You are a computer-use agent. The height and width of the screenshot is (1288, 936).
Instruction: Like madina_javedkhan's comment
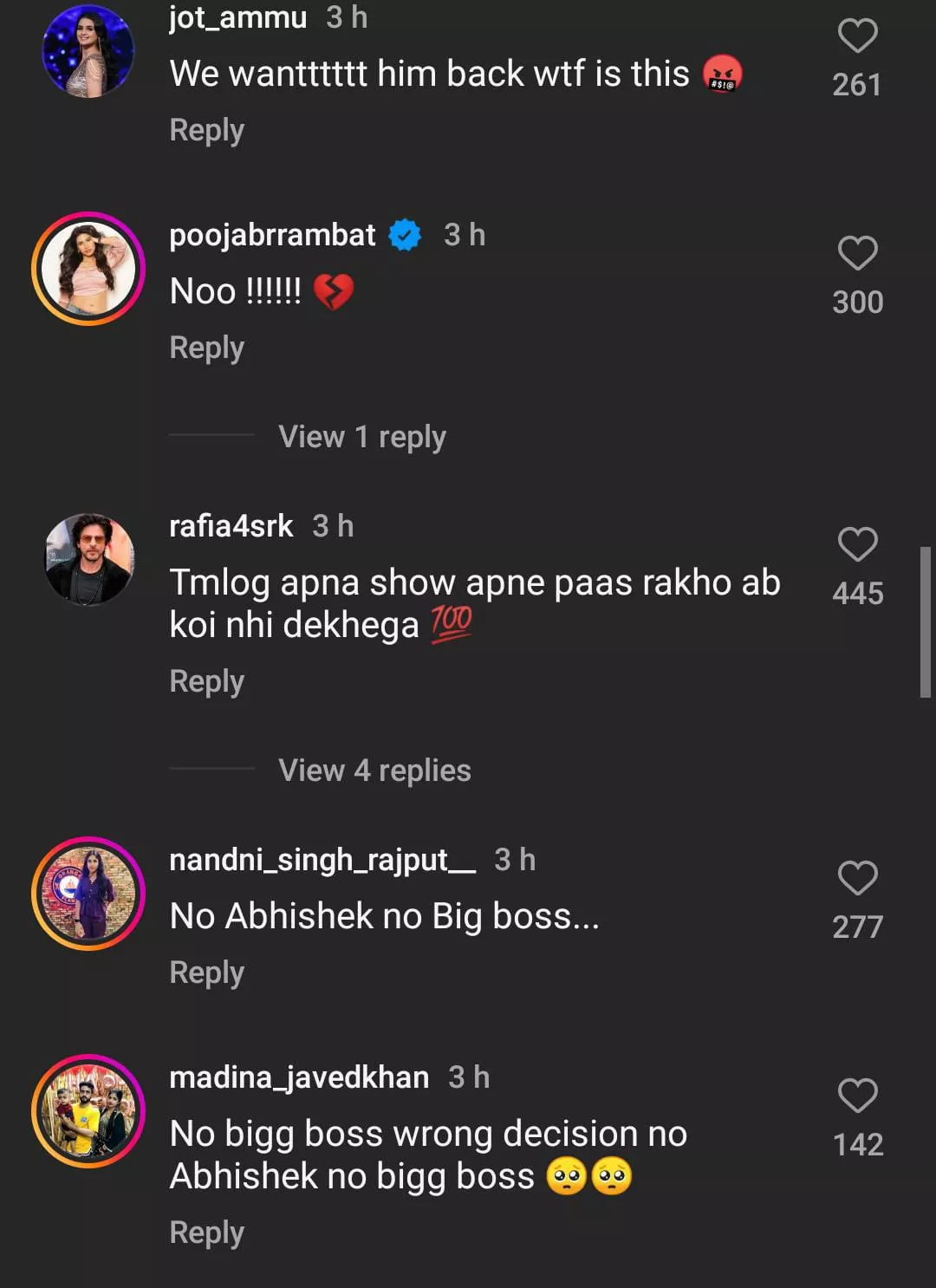(857, 1096)
